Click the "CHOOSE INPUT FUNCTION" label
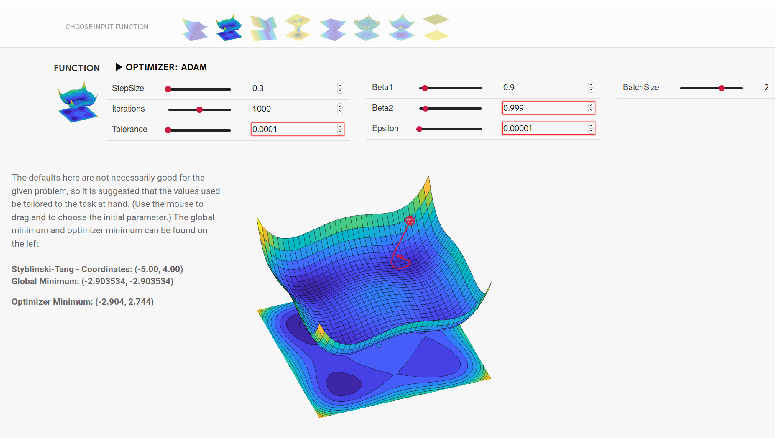 click(107, 27)
